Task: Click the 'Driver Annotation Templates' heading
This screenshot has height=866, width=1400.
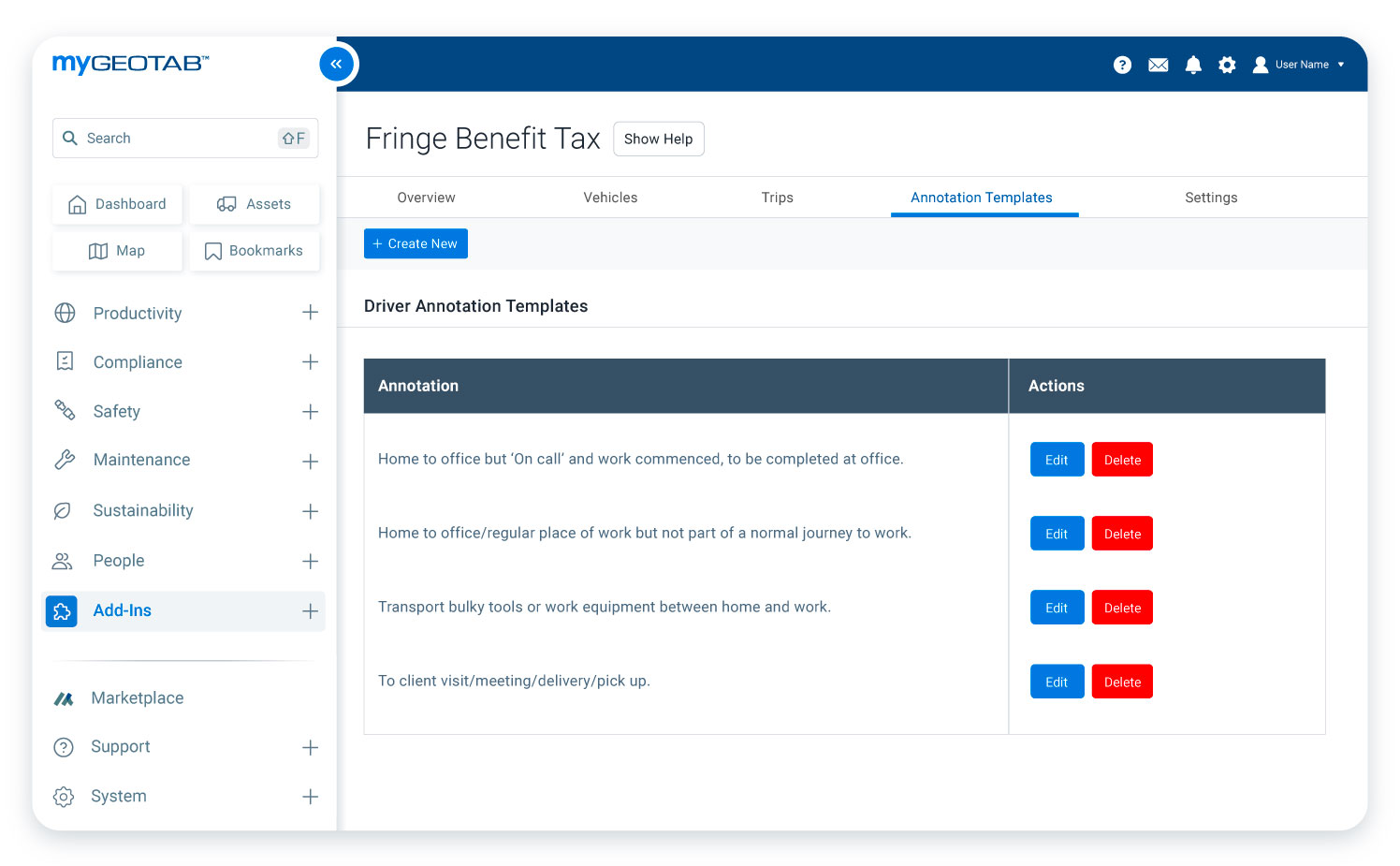Action: pyautogui.click(x=475, y=306)
